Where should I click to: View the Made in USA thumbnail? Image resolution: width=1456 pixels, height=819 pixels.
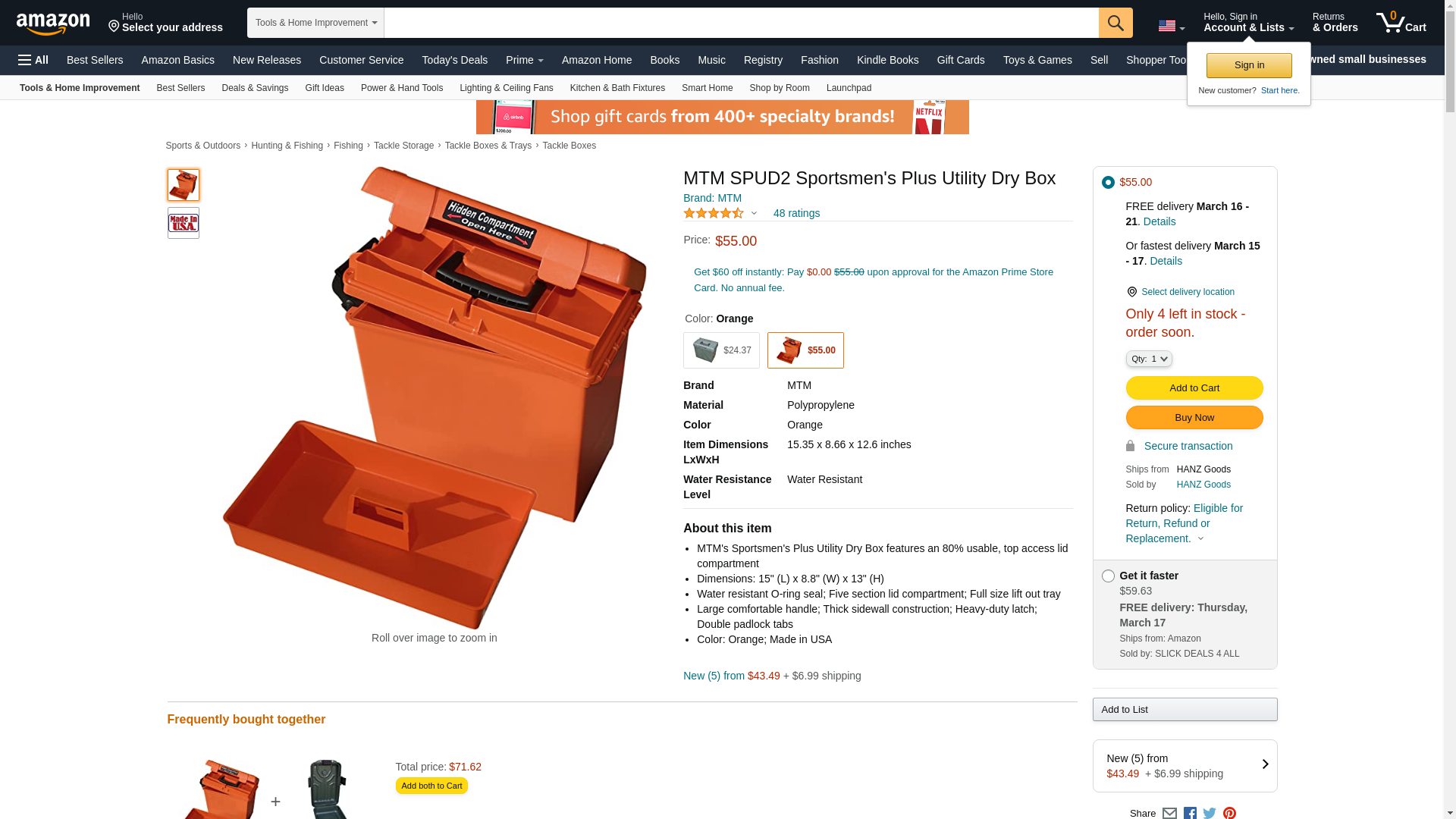[x=184, y=223]
